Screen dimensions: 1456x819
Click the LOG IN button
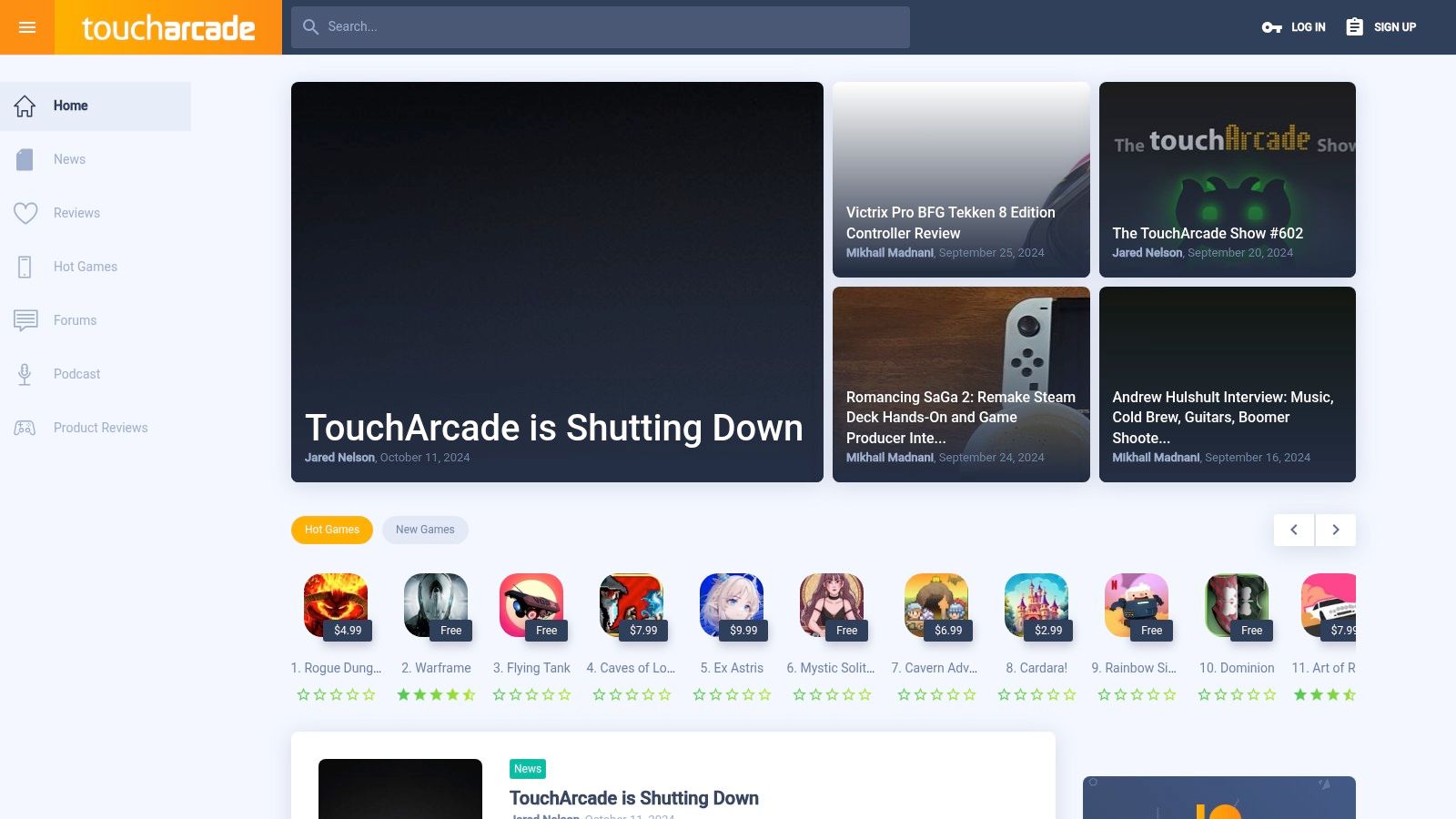point(1294,27)
